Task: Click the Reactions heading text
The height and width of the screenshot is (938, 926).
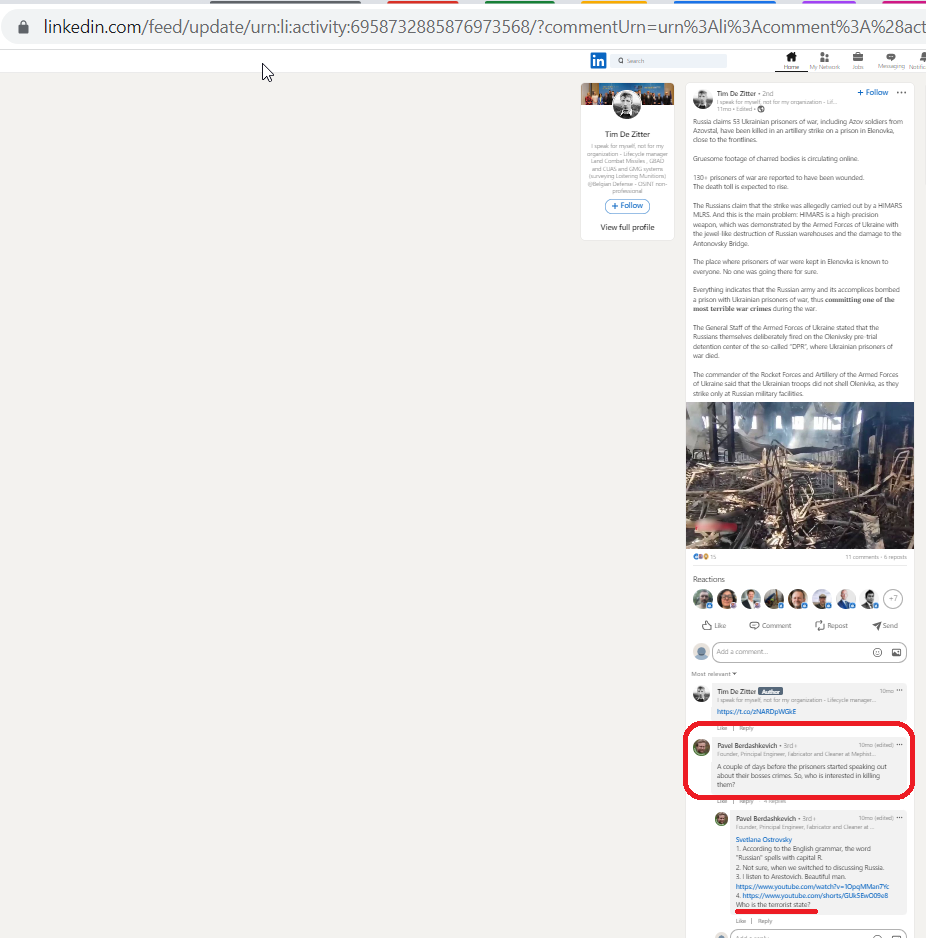Action: pos(708,579)
